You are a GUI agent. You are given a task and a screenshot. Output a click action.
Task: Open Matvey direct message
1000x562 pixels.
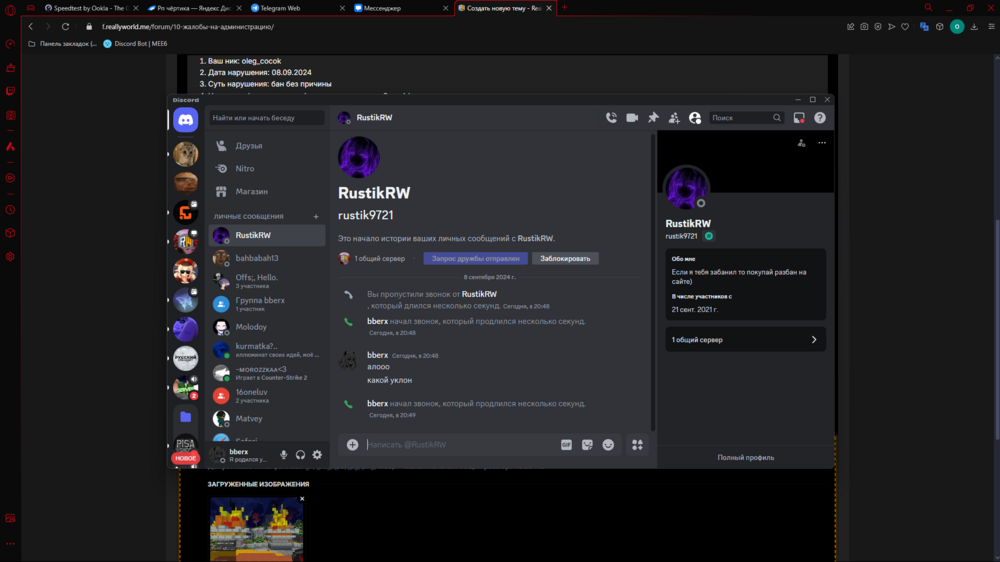267,418
